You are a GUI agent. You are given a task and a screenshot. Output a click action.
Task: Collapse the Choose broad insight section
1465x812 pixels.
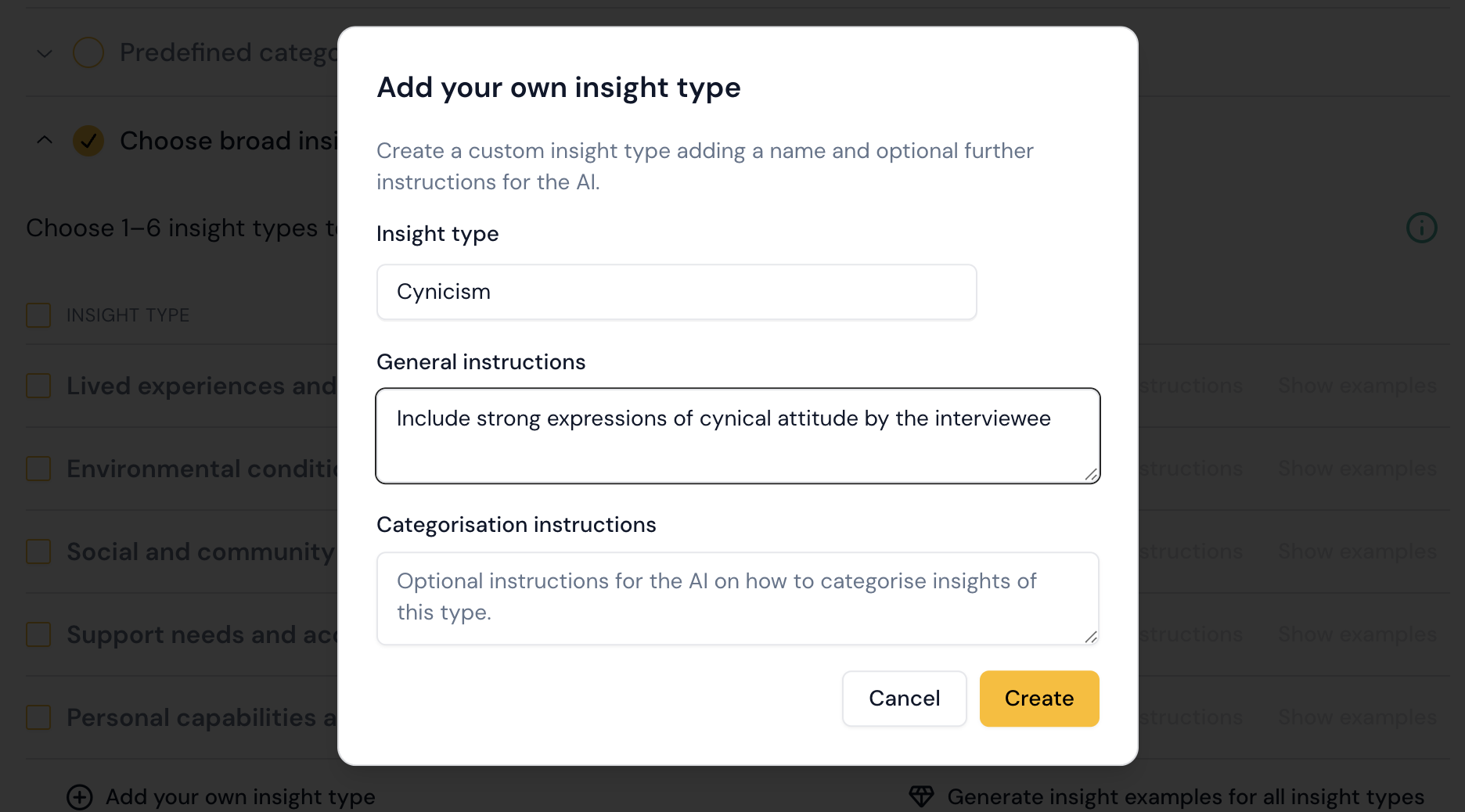click(x=45, y=141)
